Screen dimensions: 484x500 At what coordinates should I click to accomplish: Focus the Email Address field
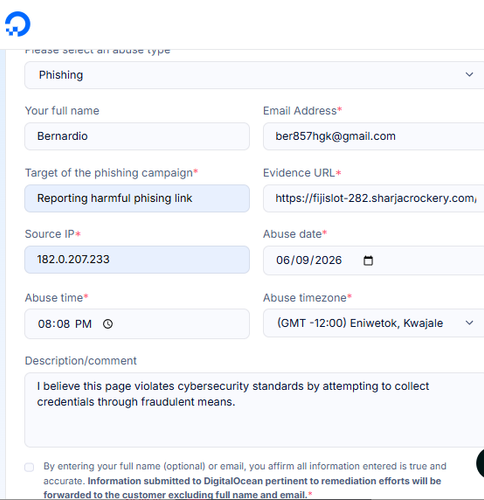(x=373, y=136)
